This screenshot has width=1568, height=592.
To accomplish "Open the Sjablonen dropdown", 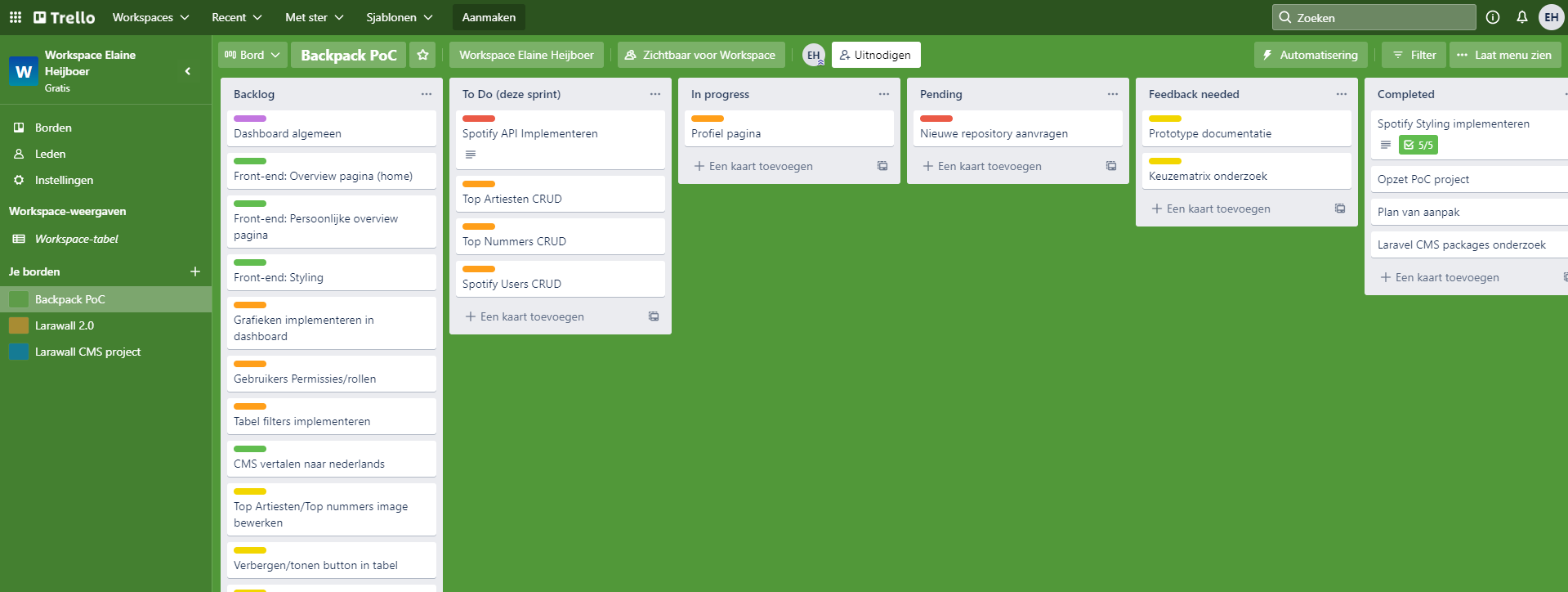I will tap(400, 17).
